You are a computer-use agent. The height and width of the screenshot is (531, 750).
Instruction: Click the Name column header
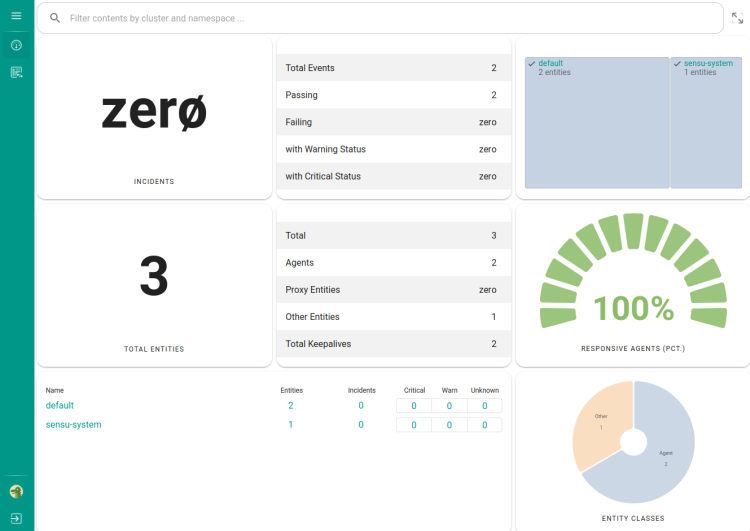[x=55, y=390]
